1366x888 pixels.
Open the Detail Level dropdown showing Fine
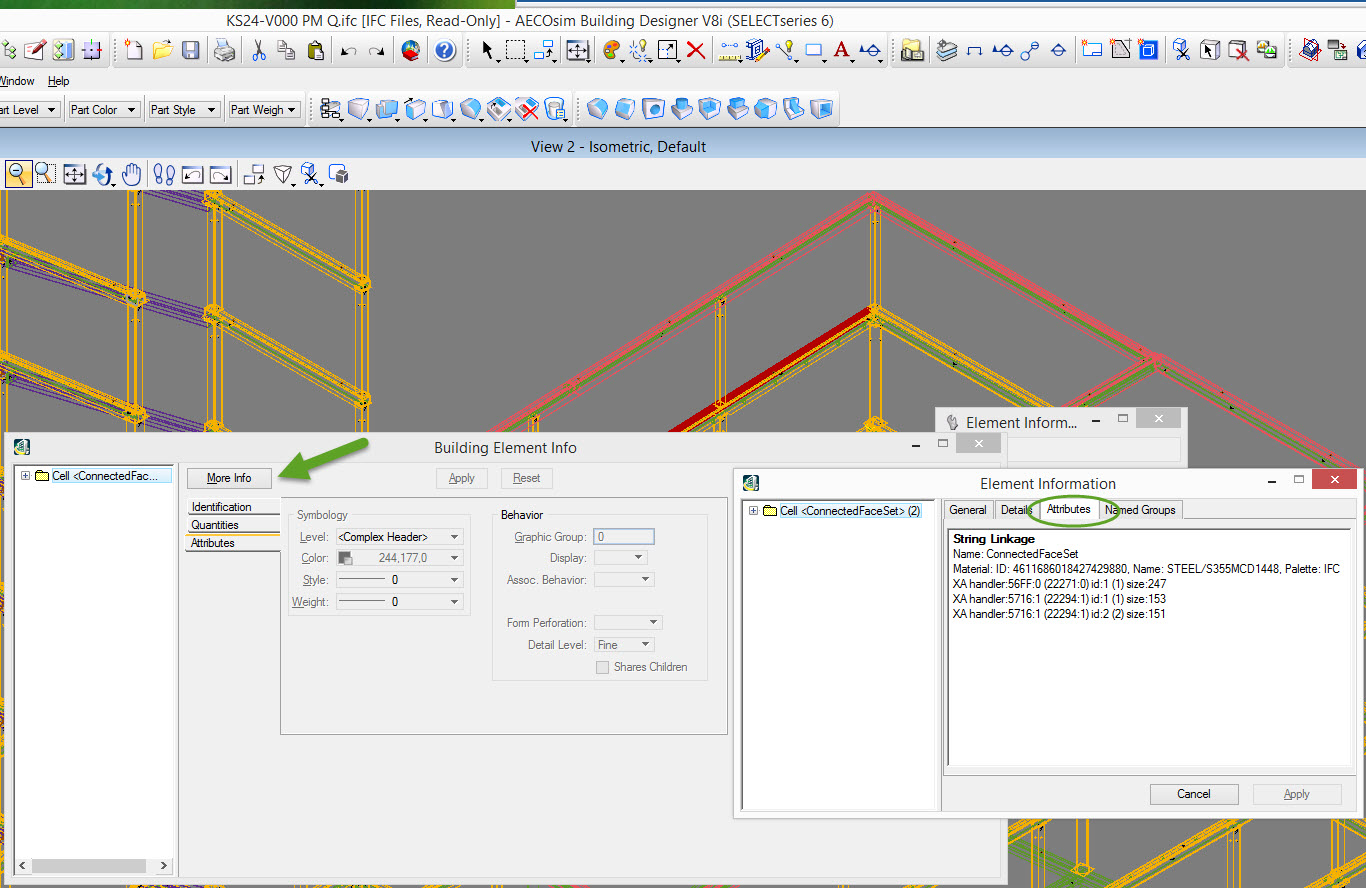click(624, 645)
